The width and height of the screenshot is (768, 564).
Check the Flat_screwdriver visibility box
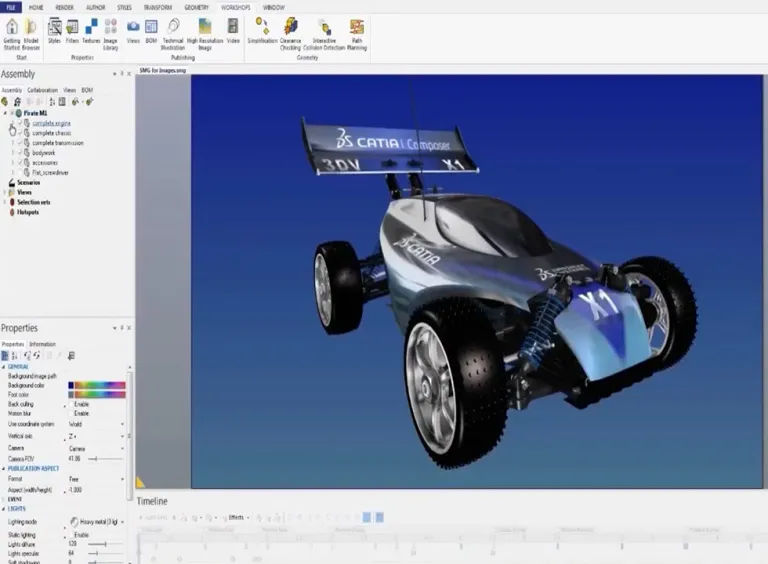[19, 172]
